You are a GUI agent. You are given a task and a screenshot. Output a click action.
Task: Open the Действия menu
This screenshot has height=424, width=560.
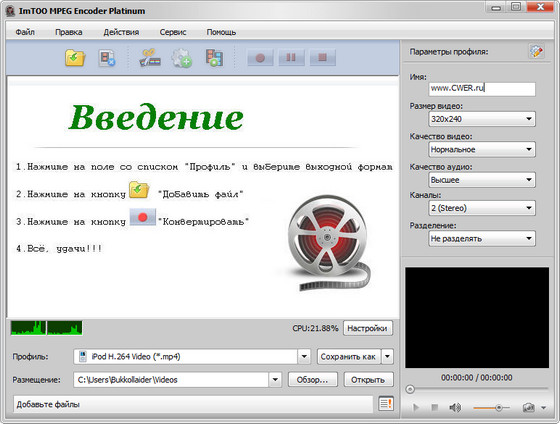(x=121, y=32)
